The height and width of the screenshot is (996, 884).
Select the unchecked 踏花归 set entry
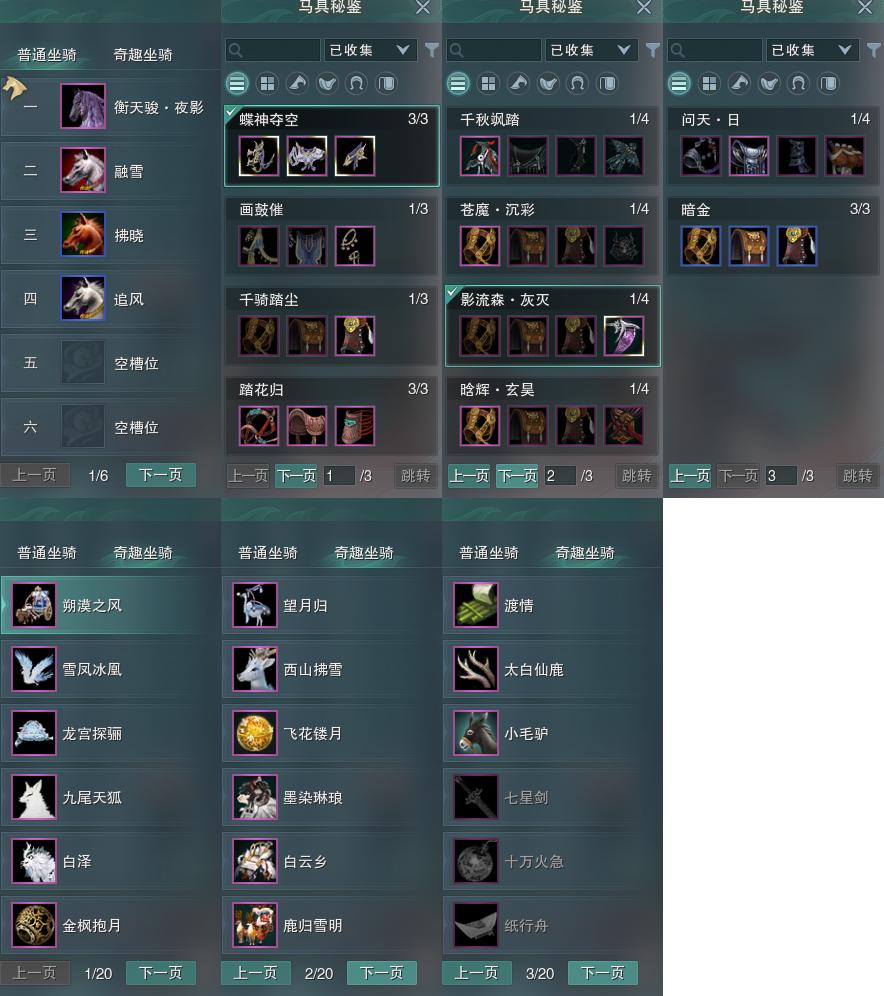332,416
